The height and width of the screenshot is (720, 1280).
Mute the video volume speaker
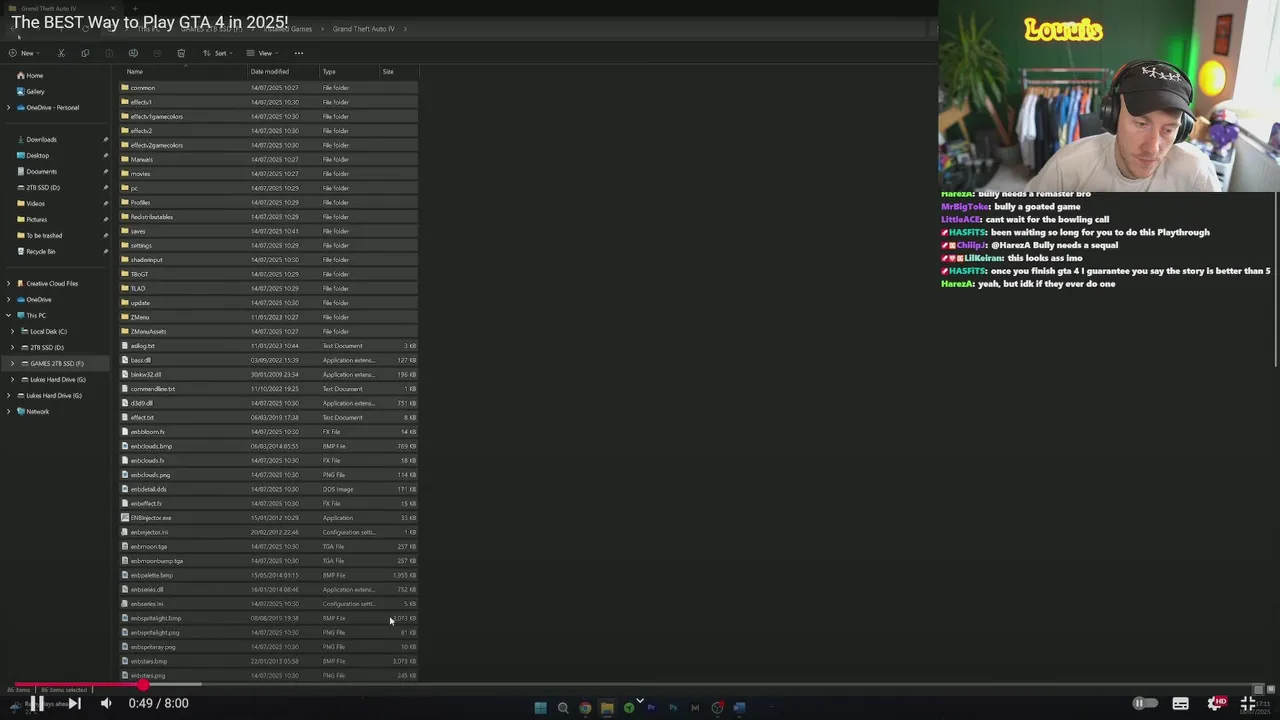click(x=106, y=703)
